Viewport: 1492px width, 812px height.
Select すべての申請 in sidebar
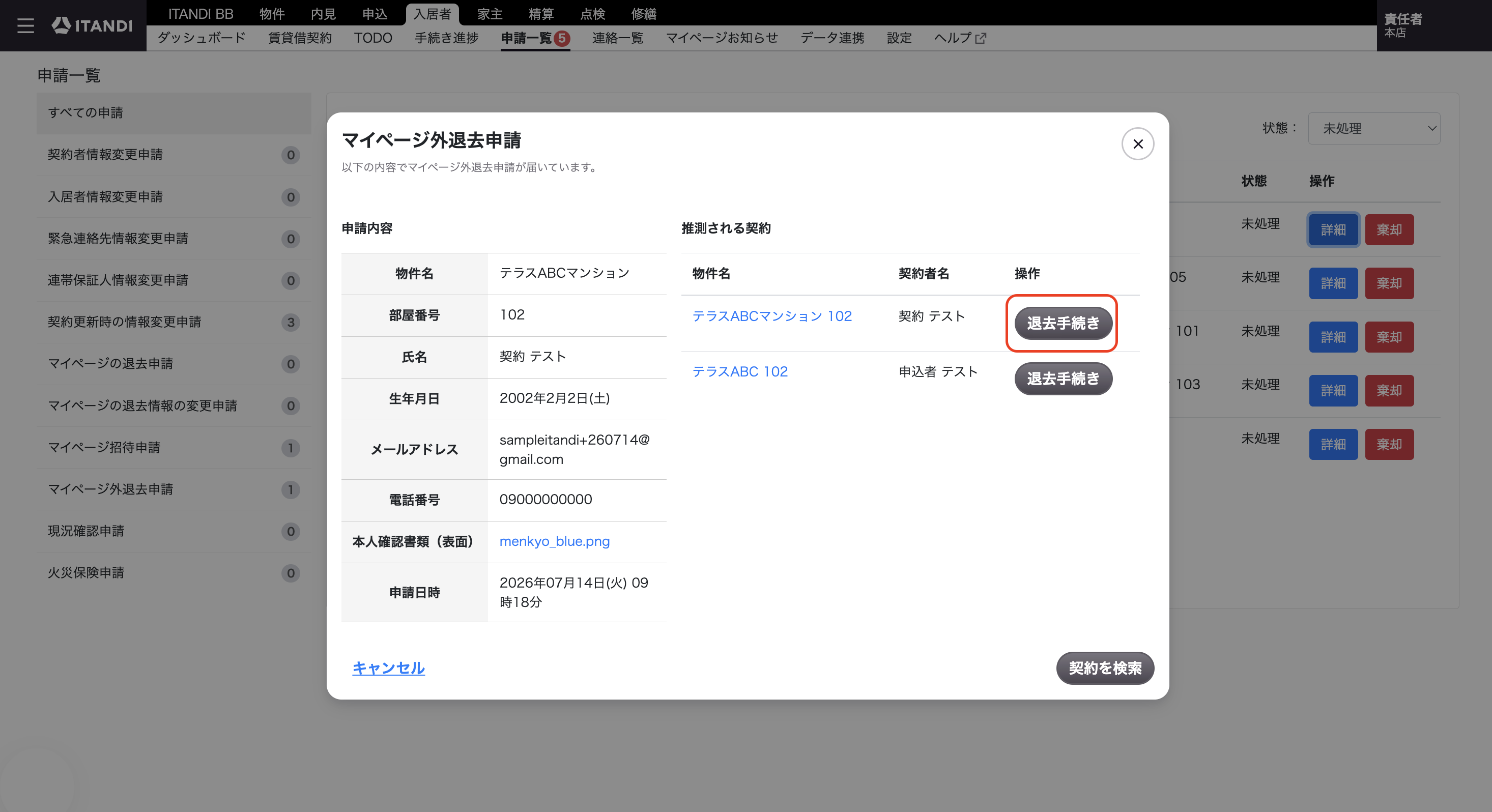(174, 113)
